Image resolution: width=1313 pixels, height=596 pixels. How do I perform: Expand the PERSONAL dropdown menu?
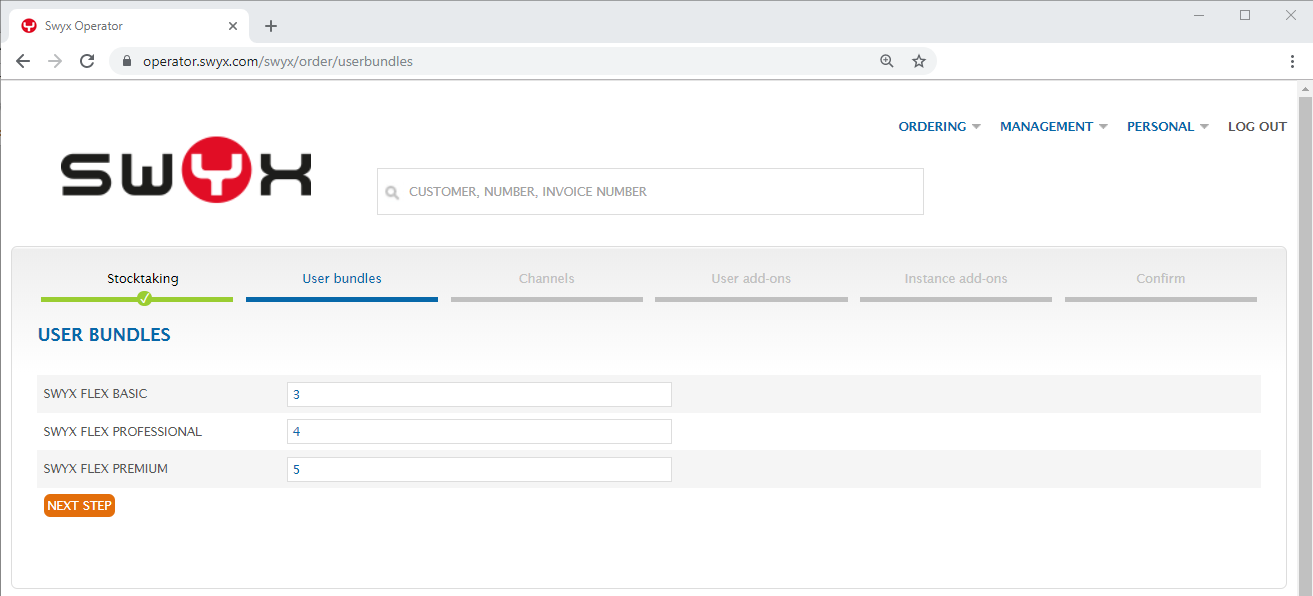(1168, 127)
